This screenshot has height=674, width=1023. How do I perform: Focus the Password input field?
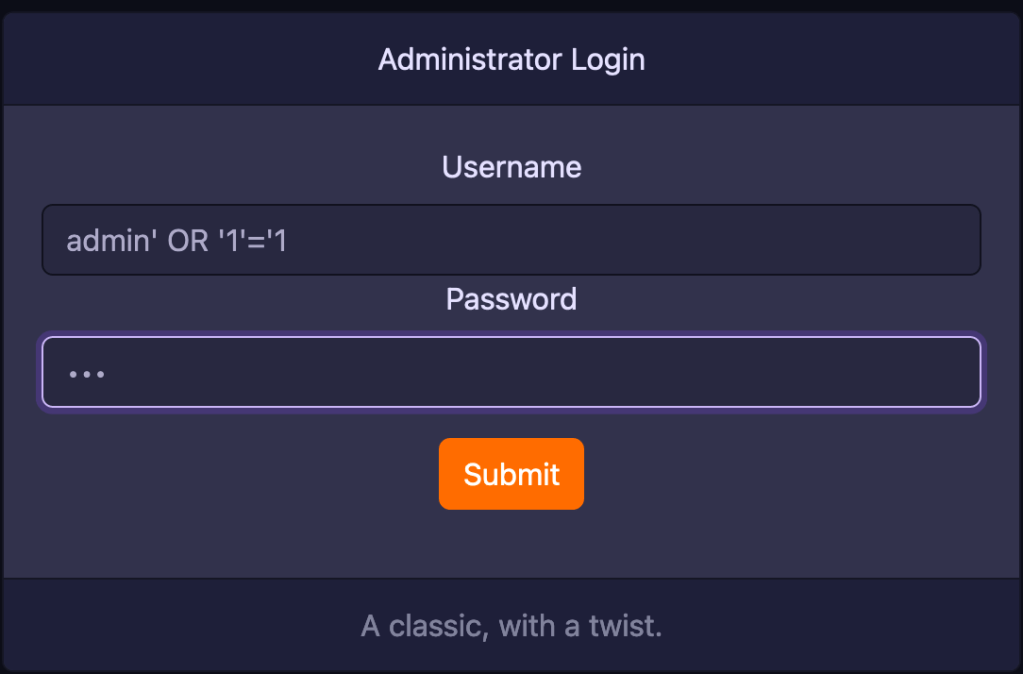pyautogui.click(x=511, y=372)
